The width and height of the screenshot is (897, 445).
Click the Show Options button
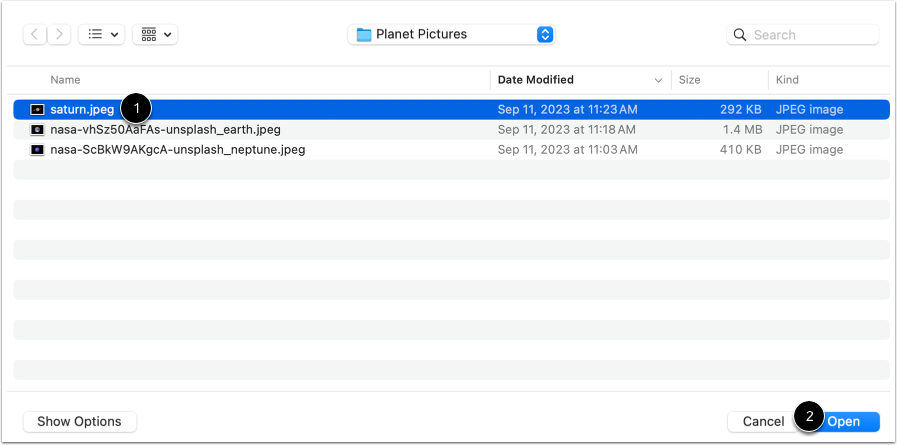tap(80, 422)
